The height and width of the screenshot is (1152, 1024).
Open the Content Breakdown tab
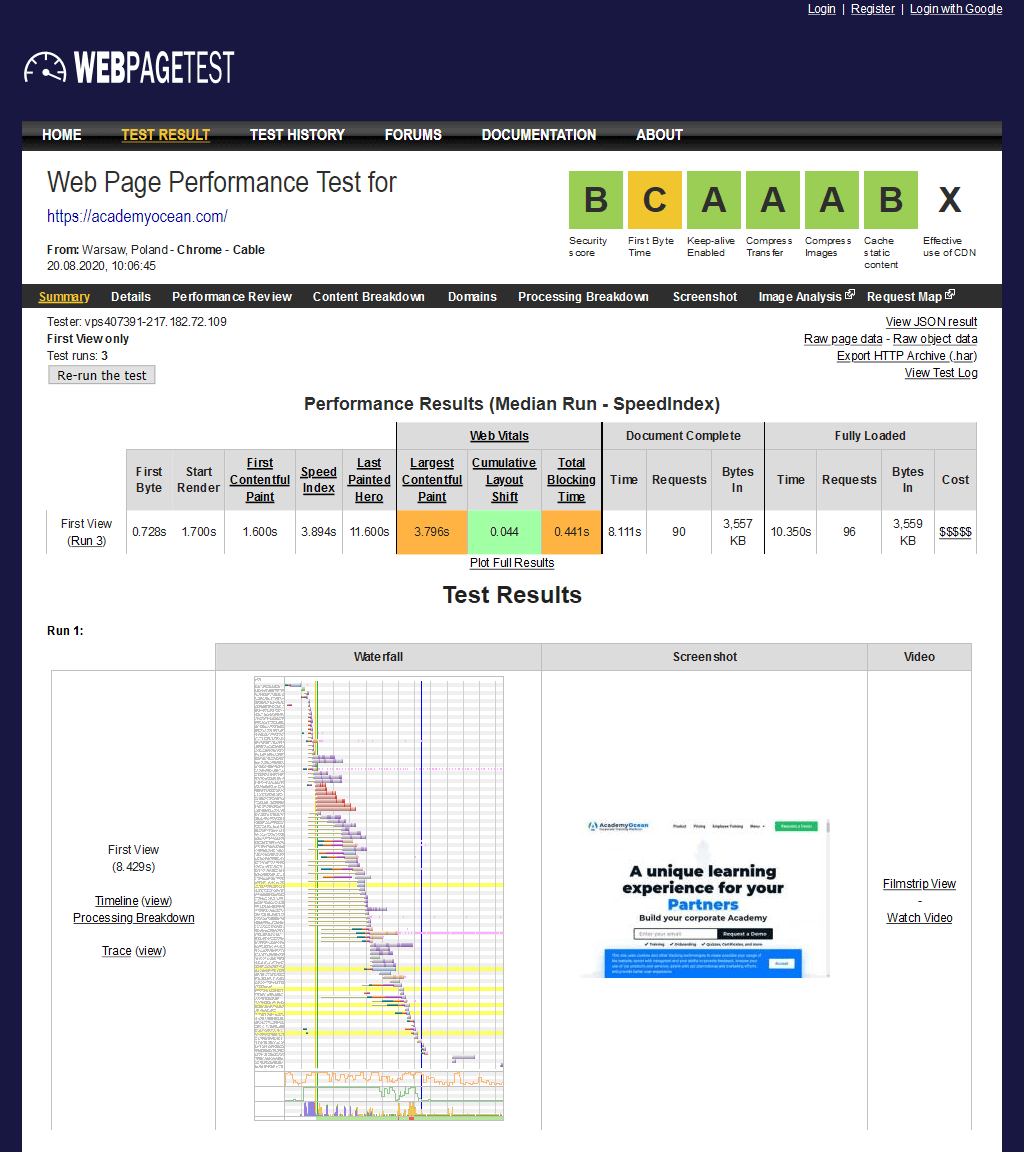click(x=368, y=297)
